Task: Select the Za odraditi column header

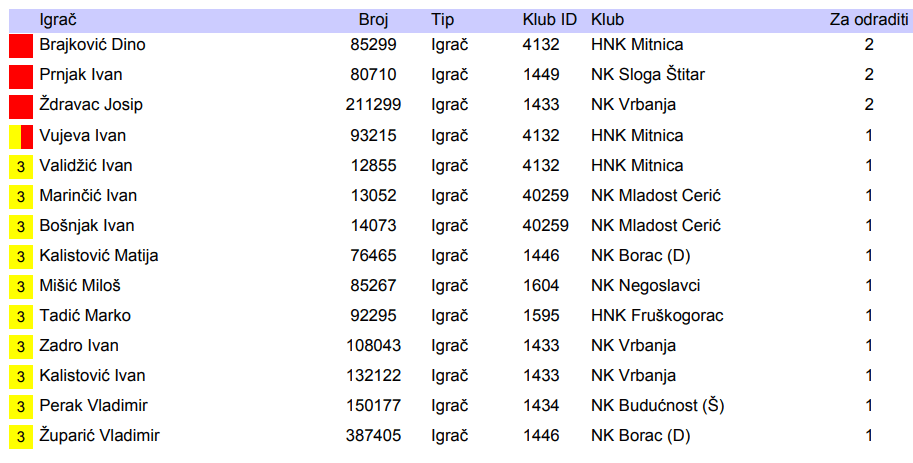Action: pyautogui.click(x=868, y=20)
